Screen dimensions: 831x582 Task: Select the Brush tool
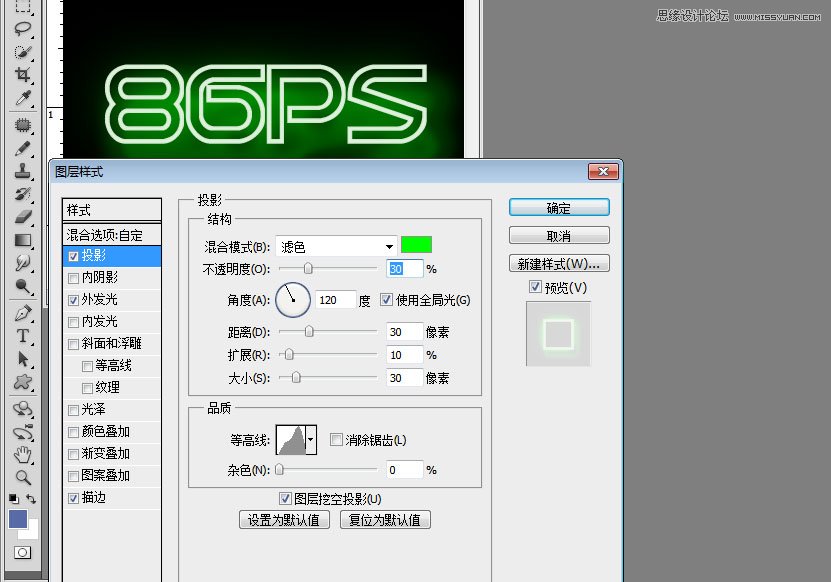tap(22, 148)
